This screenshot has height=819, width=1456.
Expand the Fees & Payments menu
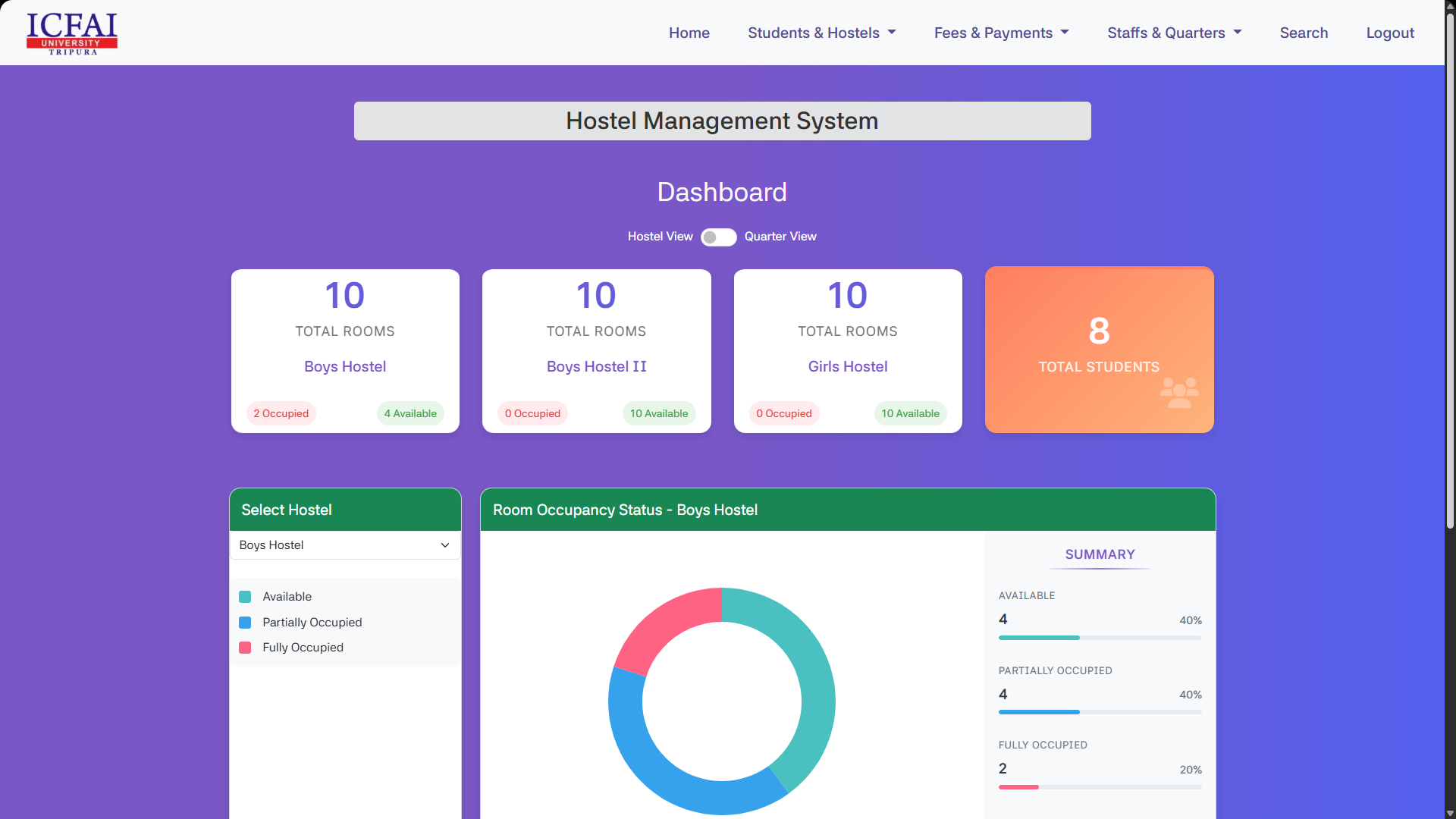[x=1001, y=33]
